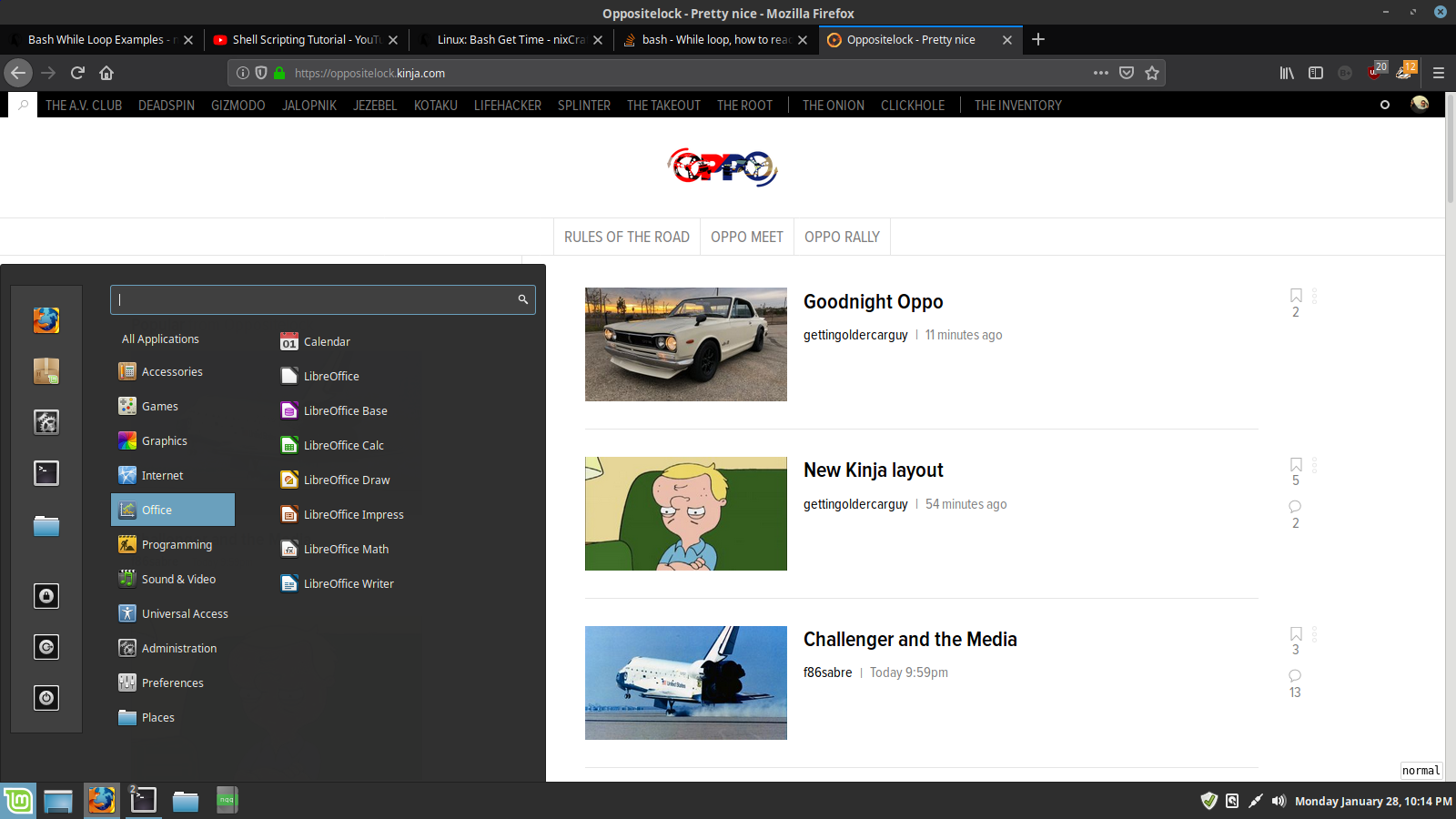Open Firefox hamburger menu
Image resolution: width=1456 pixels, height=819 pixels.
click(1439, 73)
